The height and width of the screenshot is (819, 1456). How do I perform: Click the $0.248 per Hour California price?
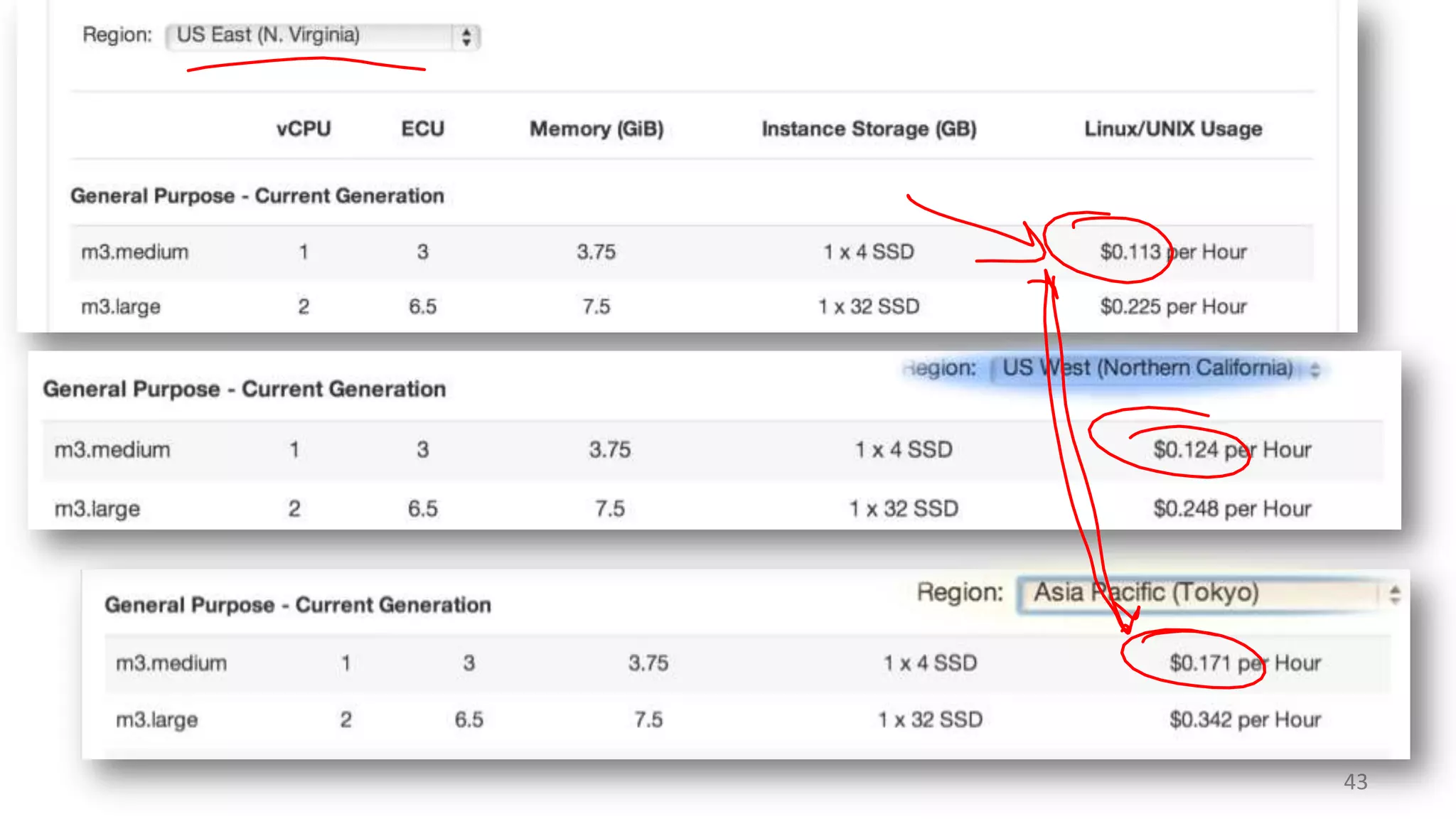click(1232, 509)
